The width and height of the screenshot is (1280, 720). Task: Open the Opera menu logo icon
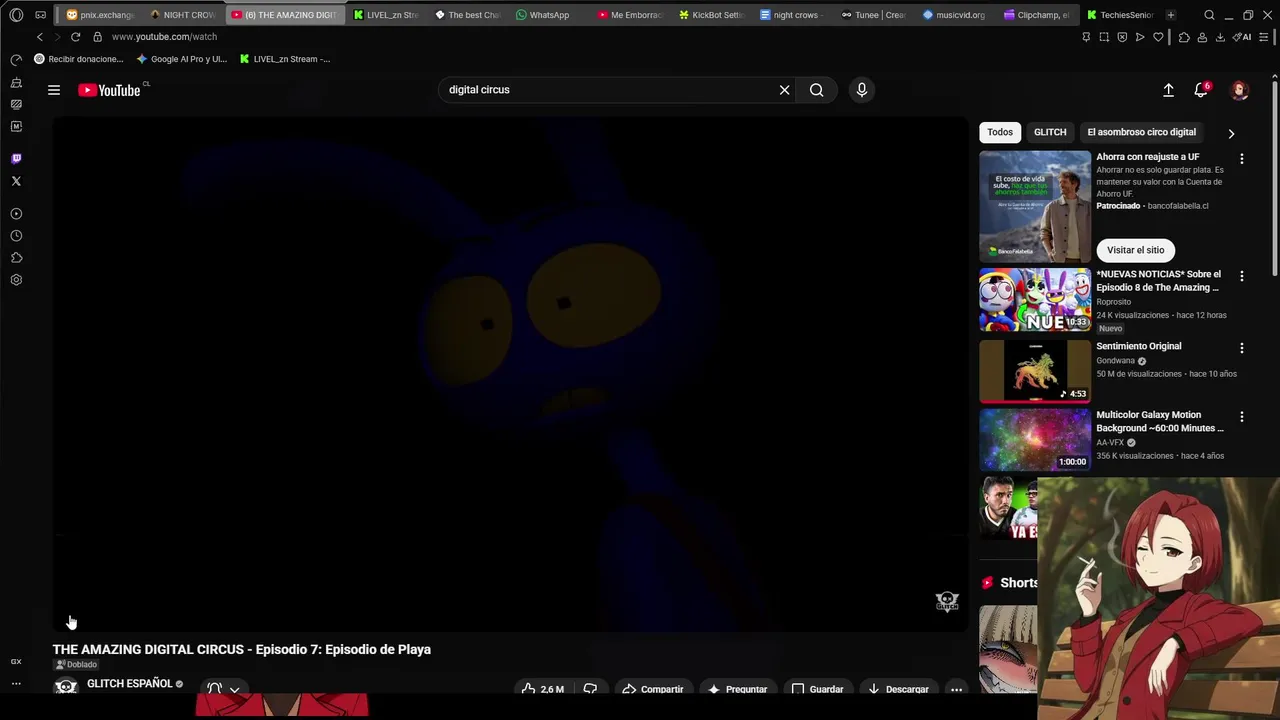(x=16, y=15)
